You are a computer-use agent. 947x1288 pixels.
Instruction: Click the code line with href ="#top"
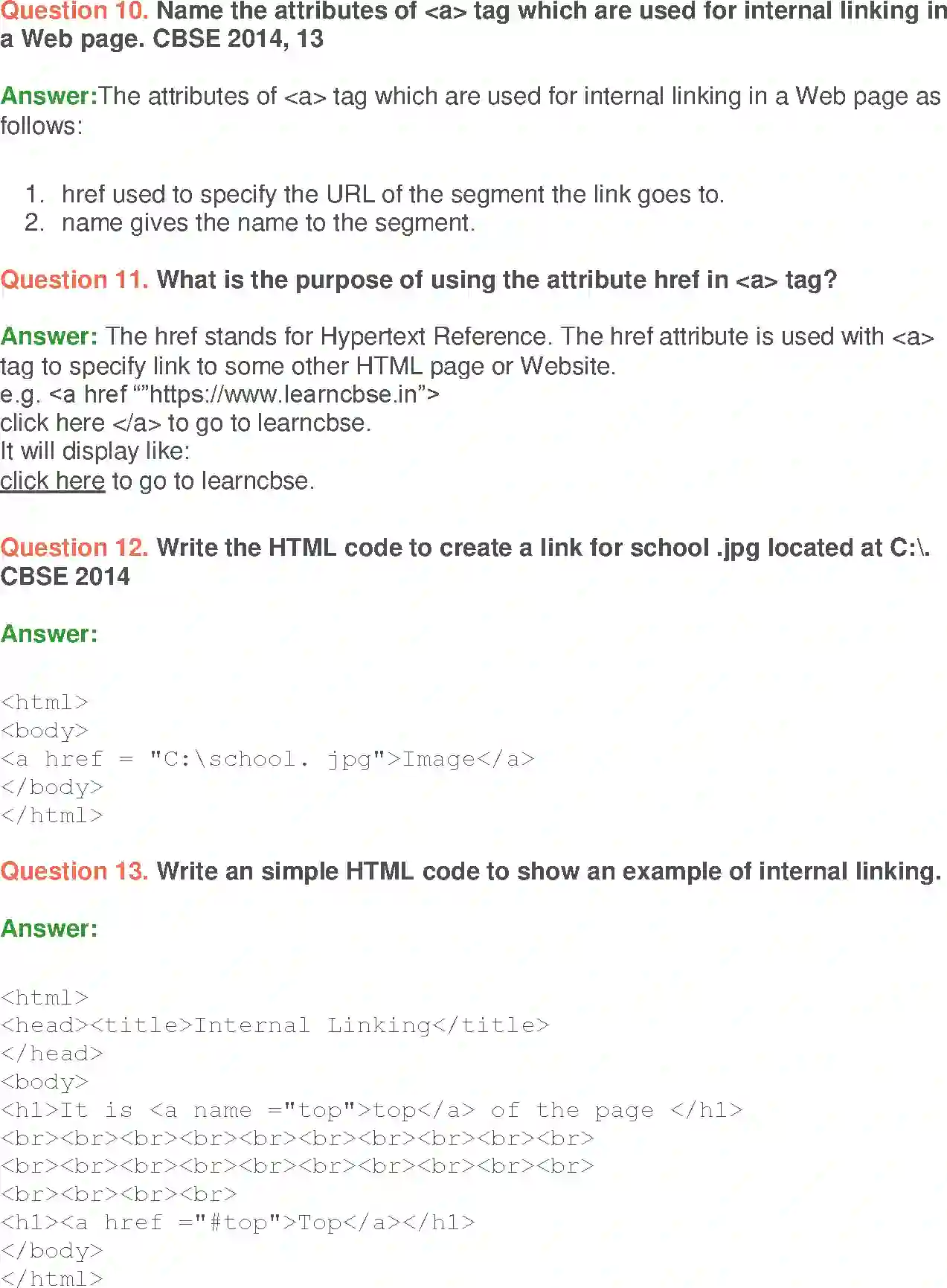pos(238,1223)
